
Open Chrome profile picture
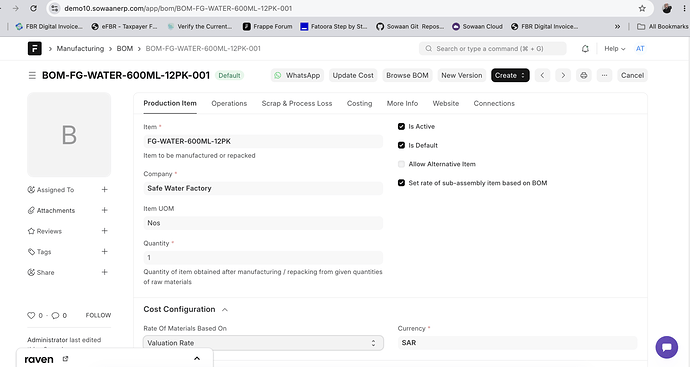[667, 8]
